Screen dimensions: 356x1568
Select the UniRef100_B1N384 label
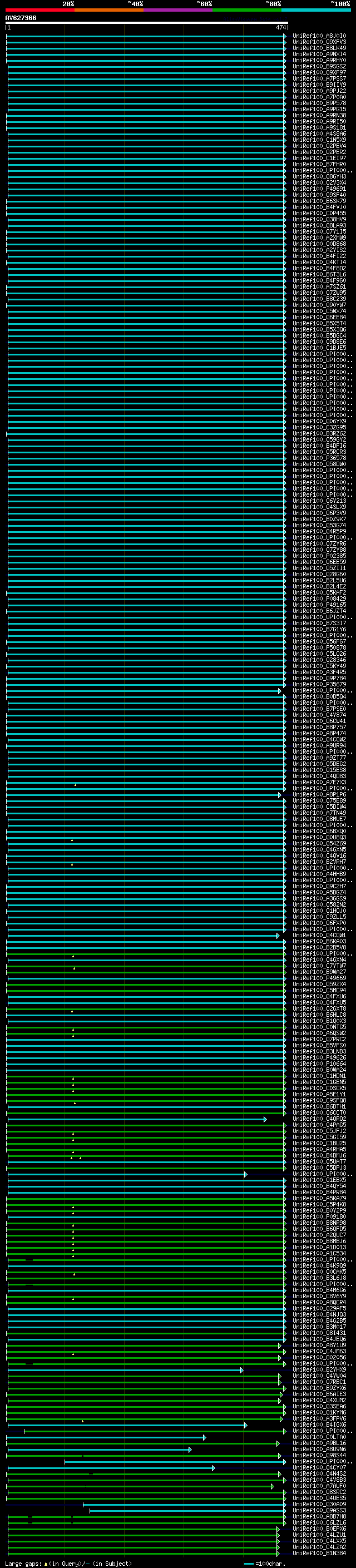click(x=319, y=1554)
